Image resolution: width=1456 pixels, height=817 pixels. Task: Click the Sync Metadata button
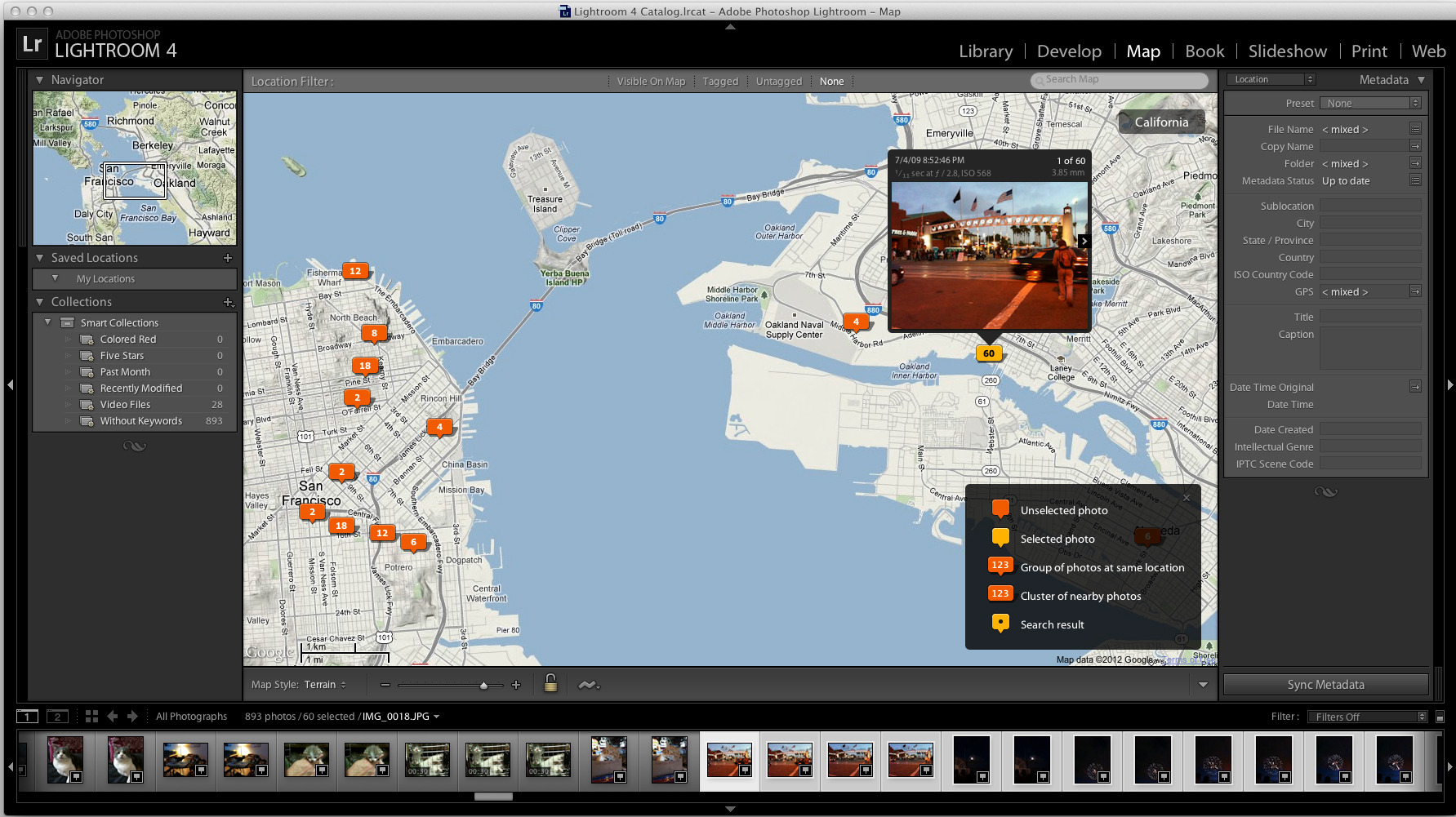click(1325, 685)
